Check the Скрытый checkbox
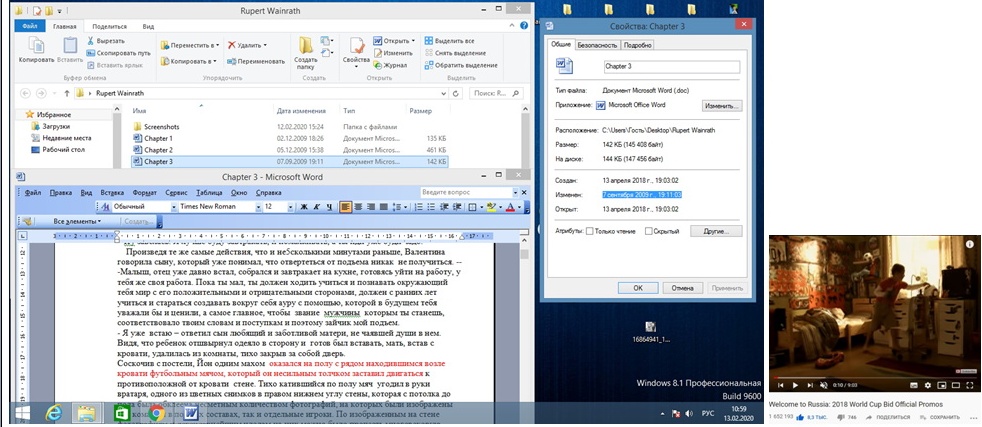Image resolution: width=982 pixels, height=427 pixels. (649, 231)
